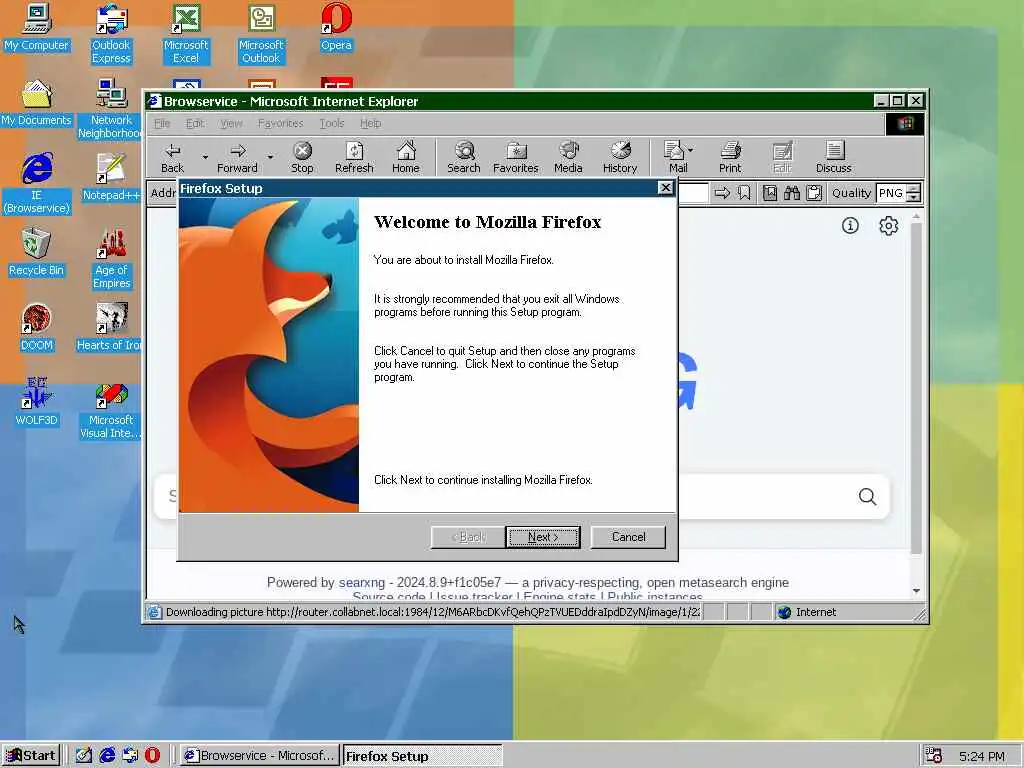
Task: Select the My Computer desktop icon
Action: coord(36,27)
